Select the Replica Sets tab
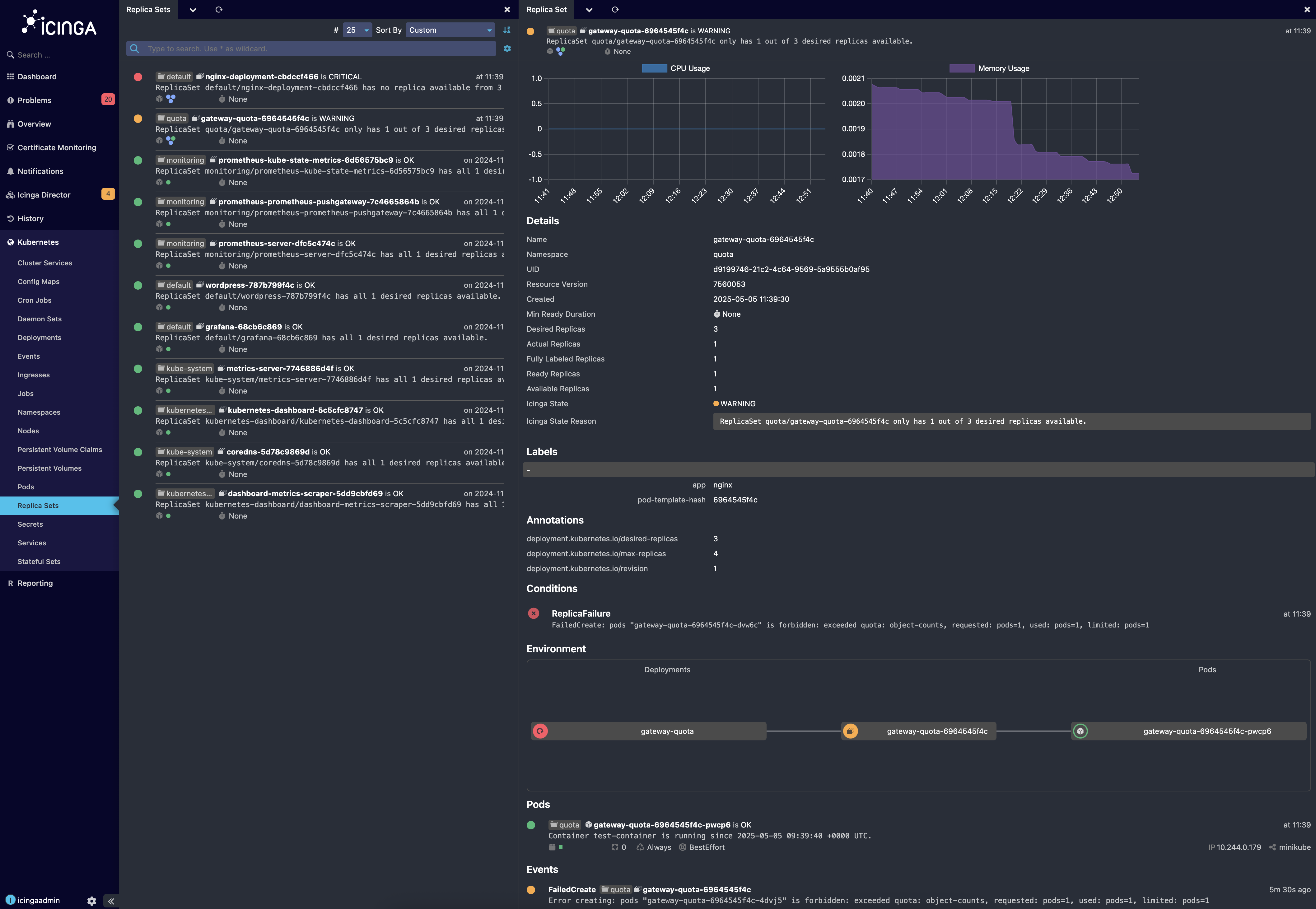Image resolution: width=1316 pixels, height=909 pixels. 148,10
